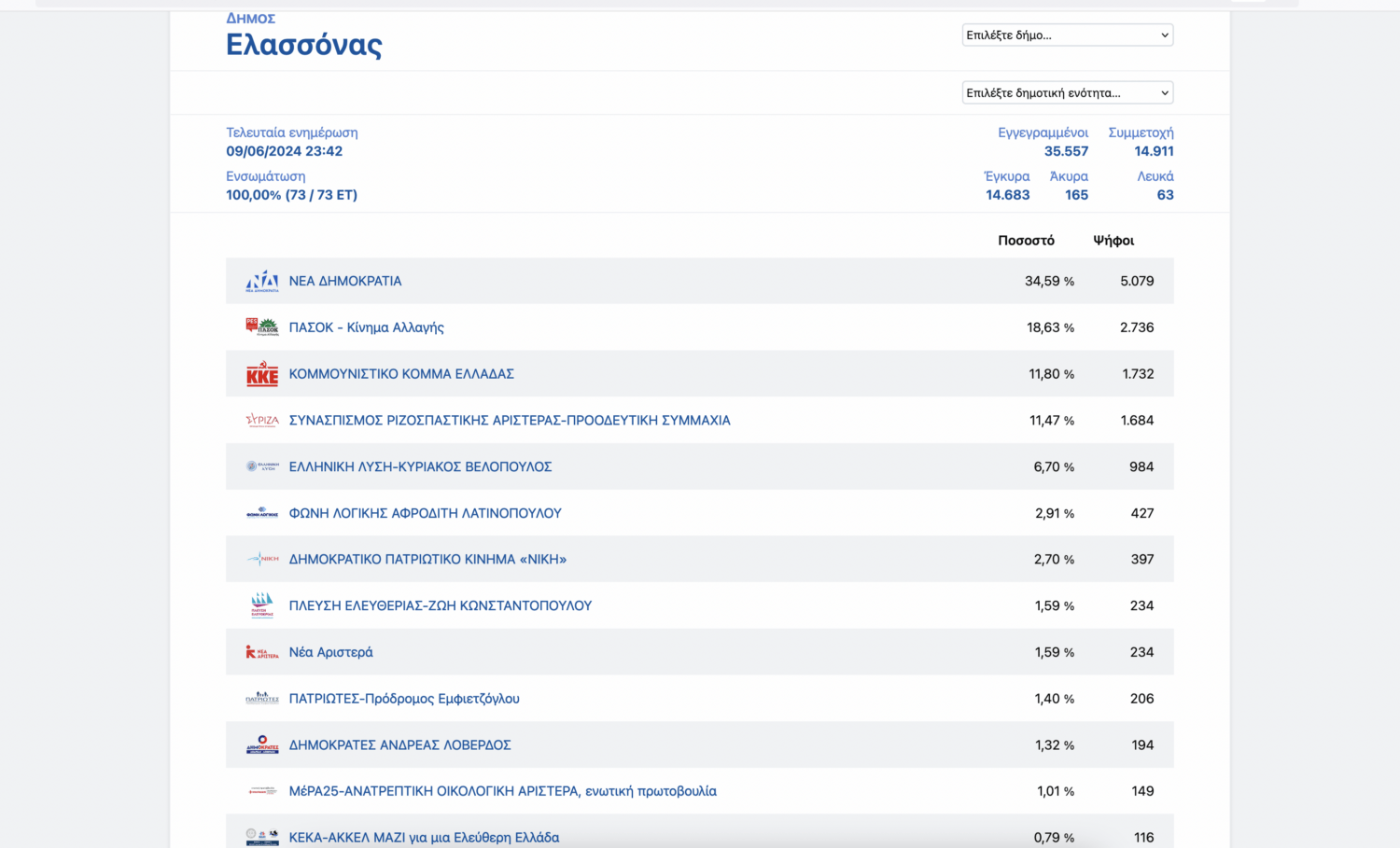Click the MeRA25 party logo
1400x848 pixels.
pyautogui.click(x=262, y=791)
